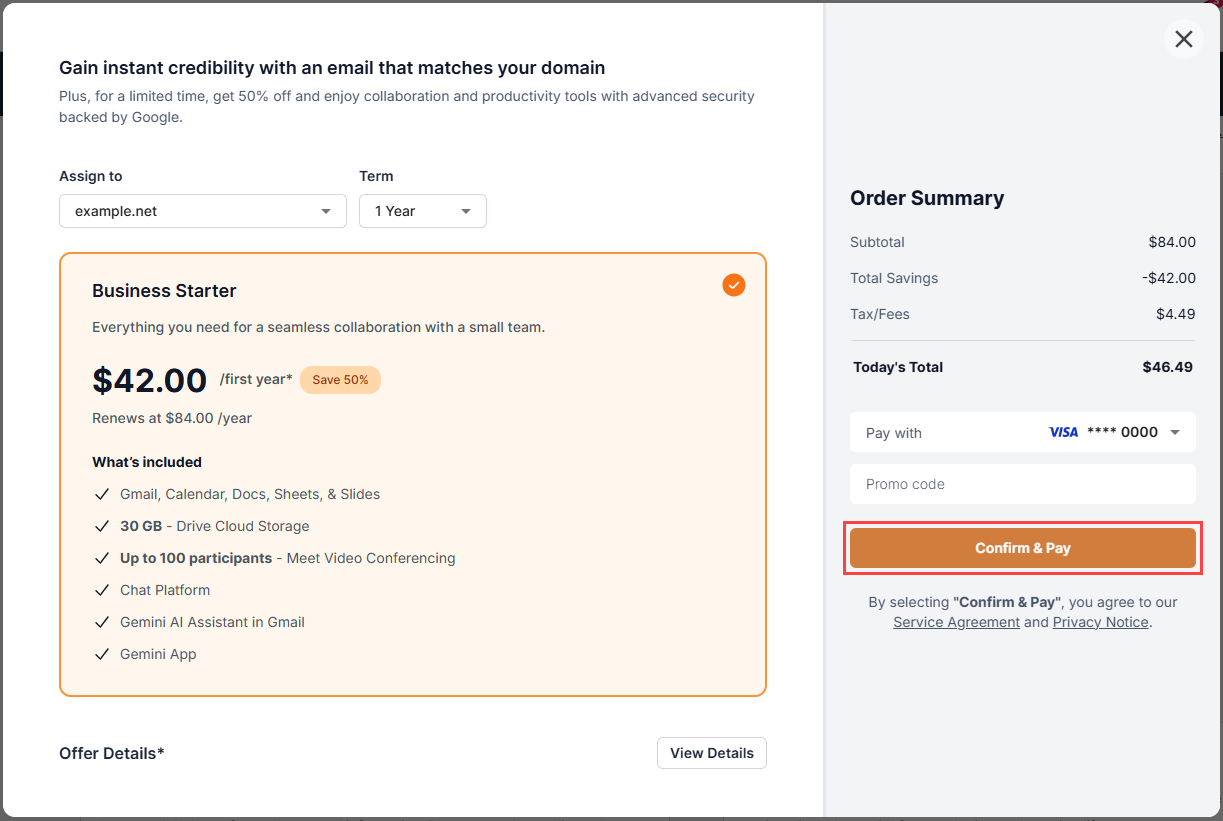Click checkmark beside Gmail, Calendar, Docs
Image resolution: width=1223 pixels, height=821 pixels.
click(x=101, y=494)
